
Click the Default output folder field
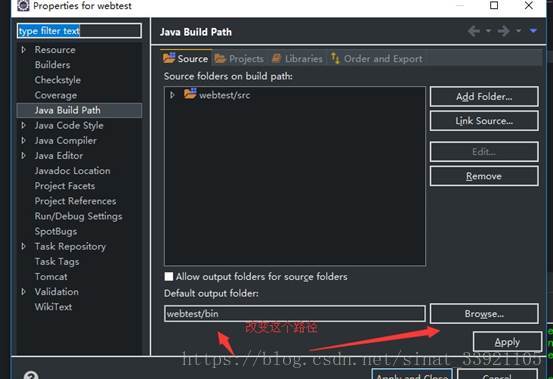click(294, 313)
